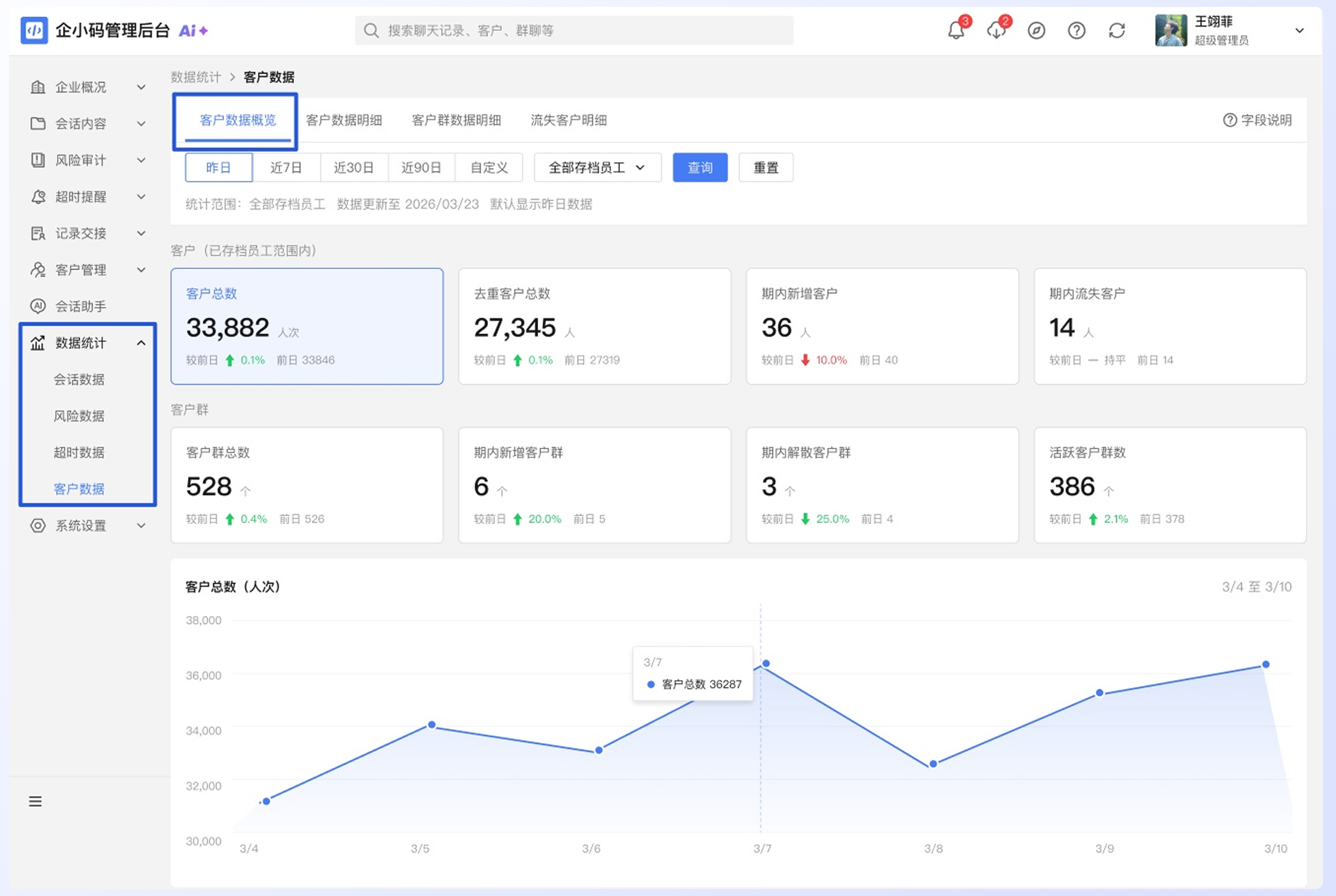Open the help question mark icon

[1076, 30]
